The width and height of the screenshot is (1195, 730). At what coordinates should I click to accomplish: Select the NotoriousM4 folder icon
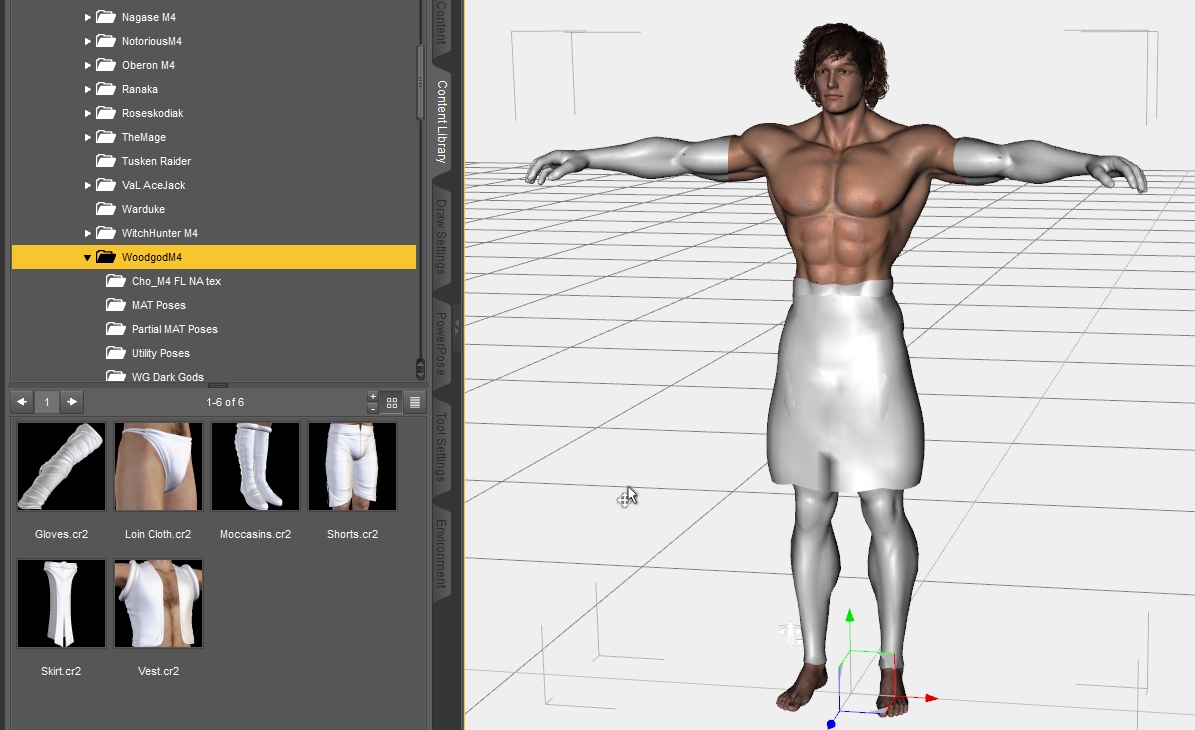(x=105, y=40)
